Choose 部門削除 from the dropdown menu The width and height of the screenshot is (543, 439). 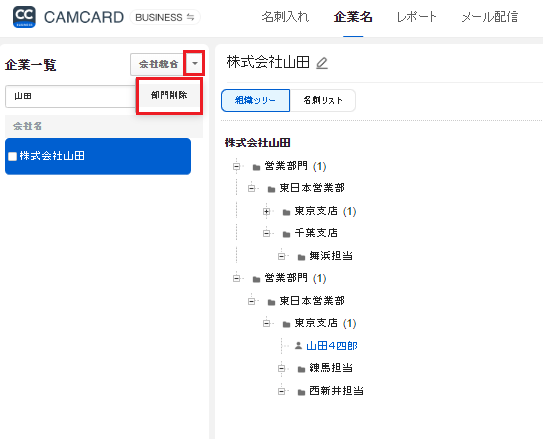(x=169, y=95)
